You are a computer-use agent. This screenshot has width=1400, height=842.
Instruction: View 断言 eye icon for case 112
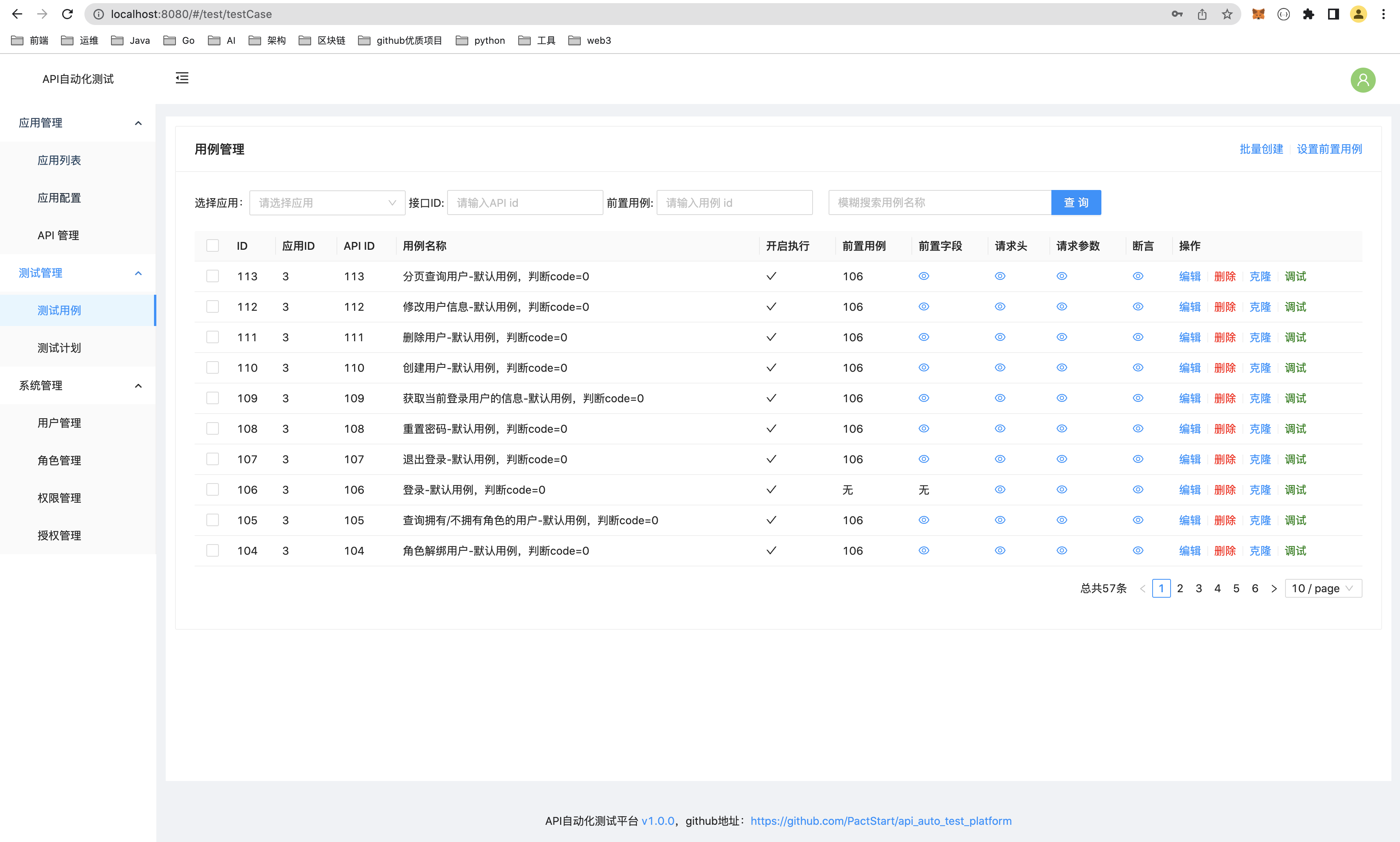tap(1137, 307)
